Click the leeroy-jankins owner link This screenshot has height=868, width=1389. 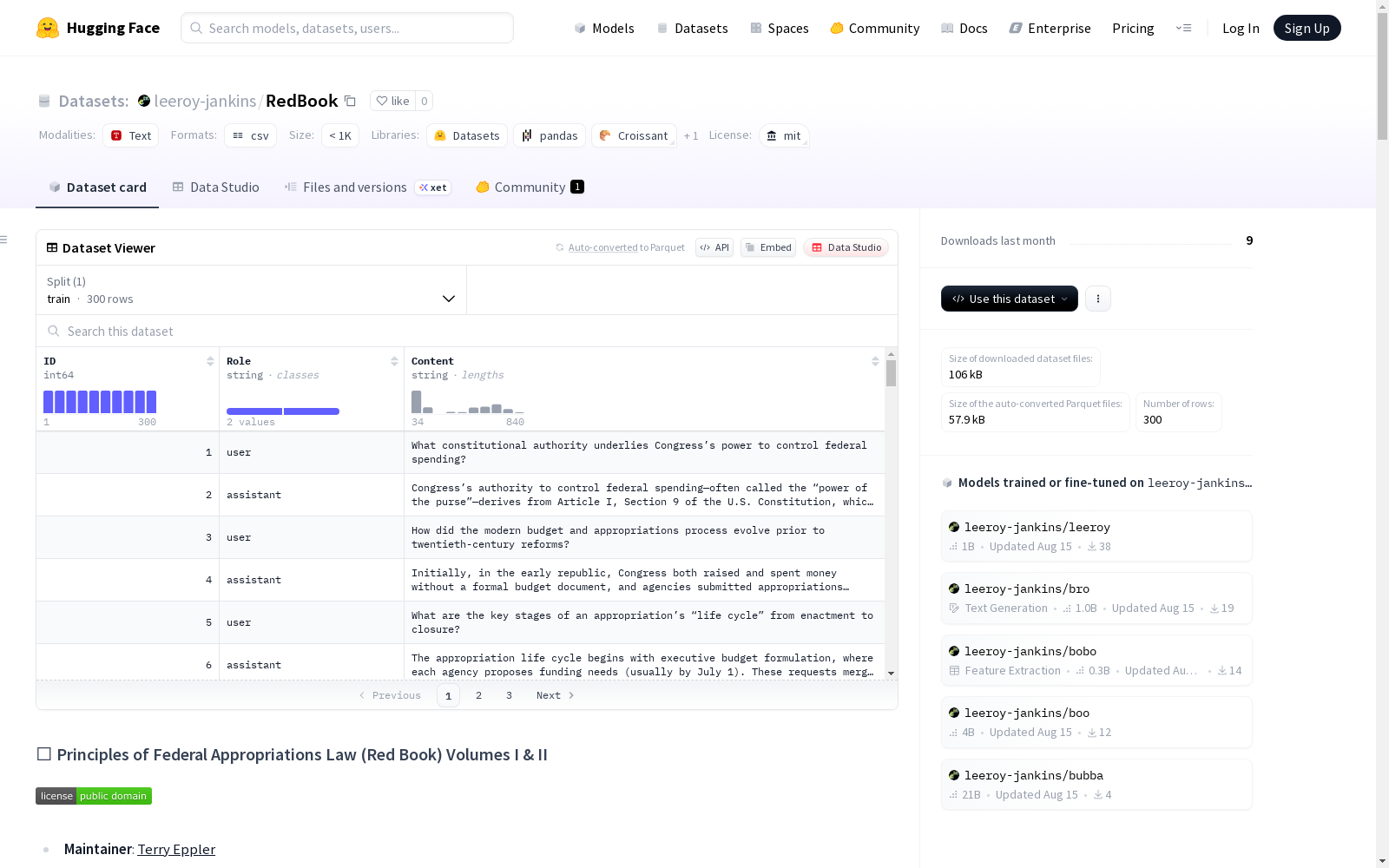pyautogui.click(x=205, y=101)
